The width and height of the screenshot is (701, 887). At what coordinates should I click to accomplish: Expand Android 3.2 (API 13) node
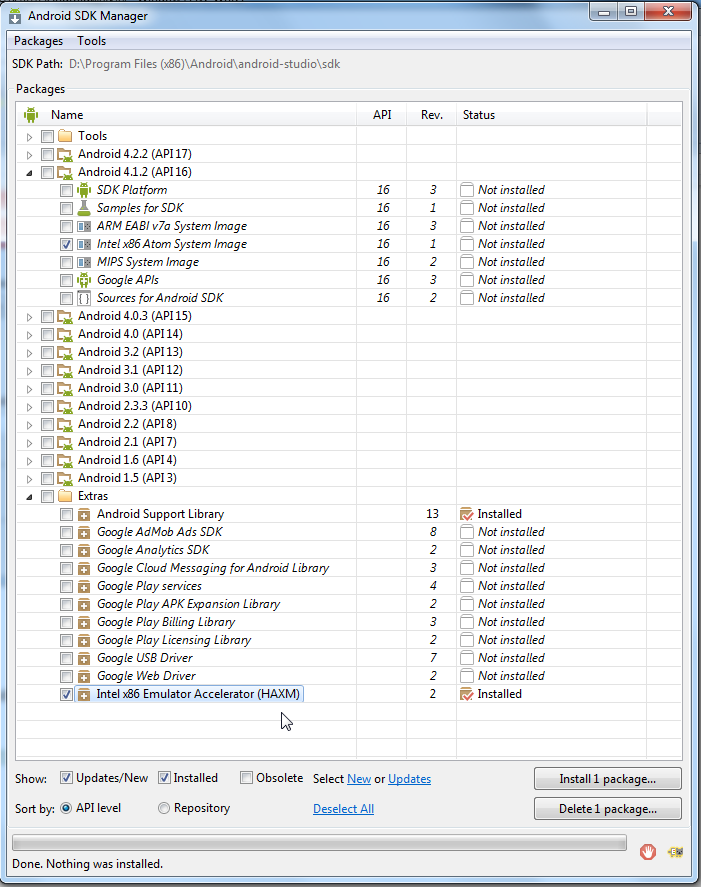click(x=29, y=352)
